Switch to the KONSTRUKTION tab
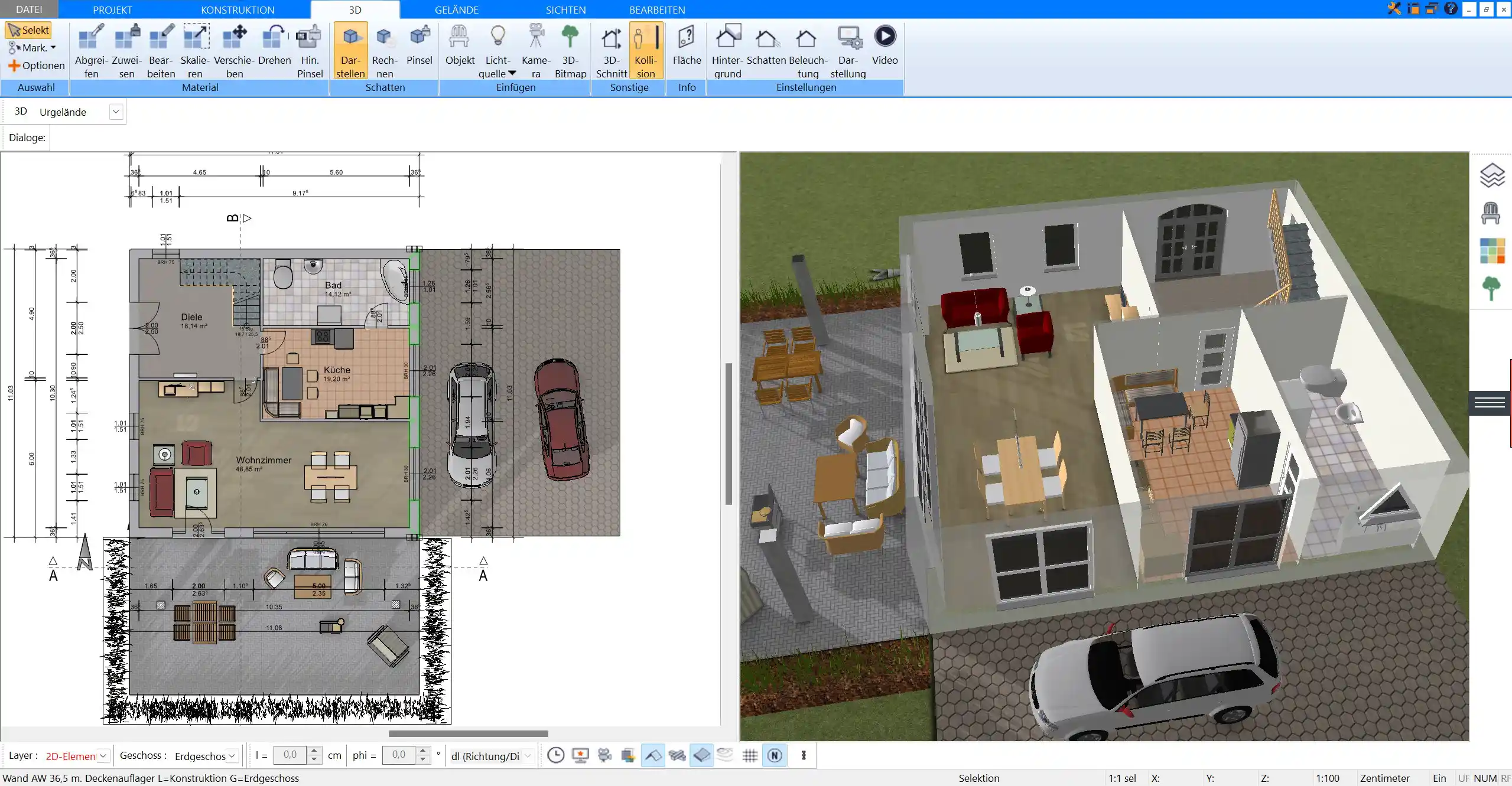This screenshot has height=786, width=1512. point(238,9)
